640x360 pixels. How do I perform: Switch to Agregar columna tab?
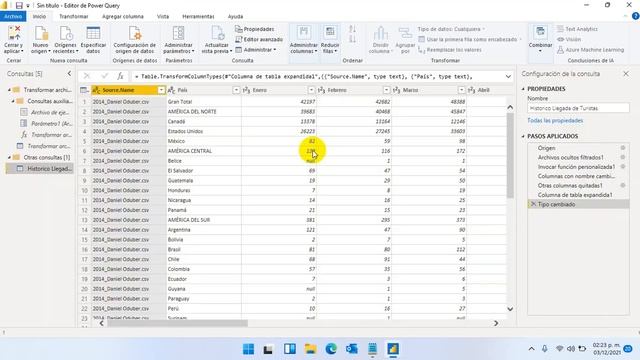pos(123,16)
